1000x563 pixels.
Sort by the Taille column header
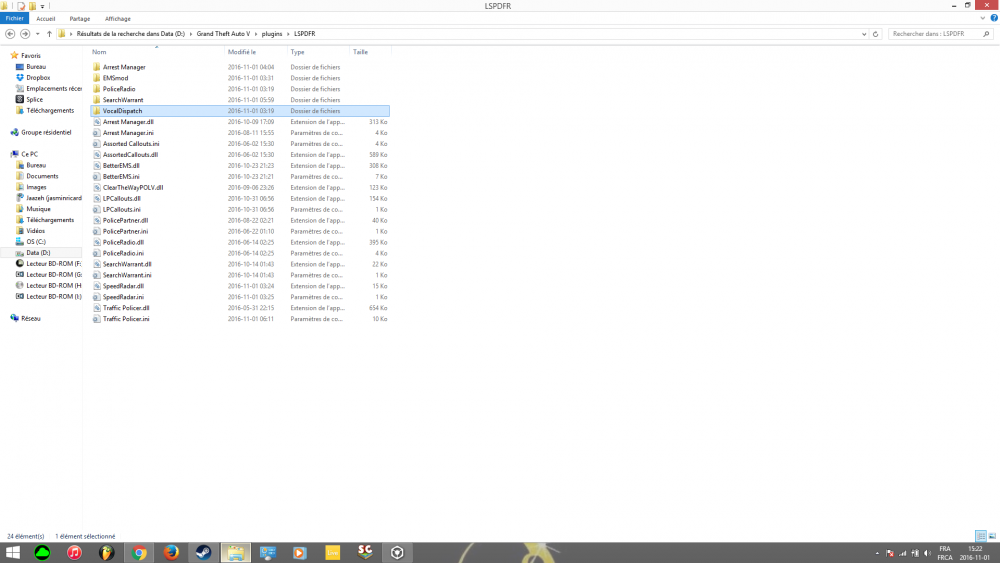(x=360, y=52)
